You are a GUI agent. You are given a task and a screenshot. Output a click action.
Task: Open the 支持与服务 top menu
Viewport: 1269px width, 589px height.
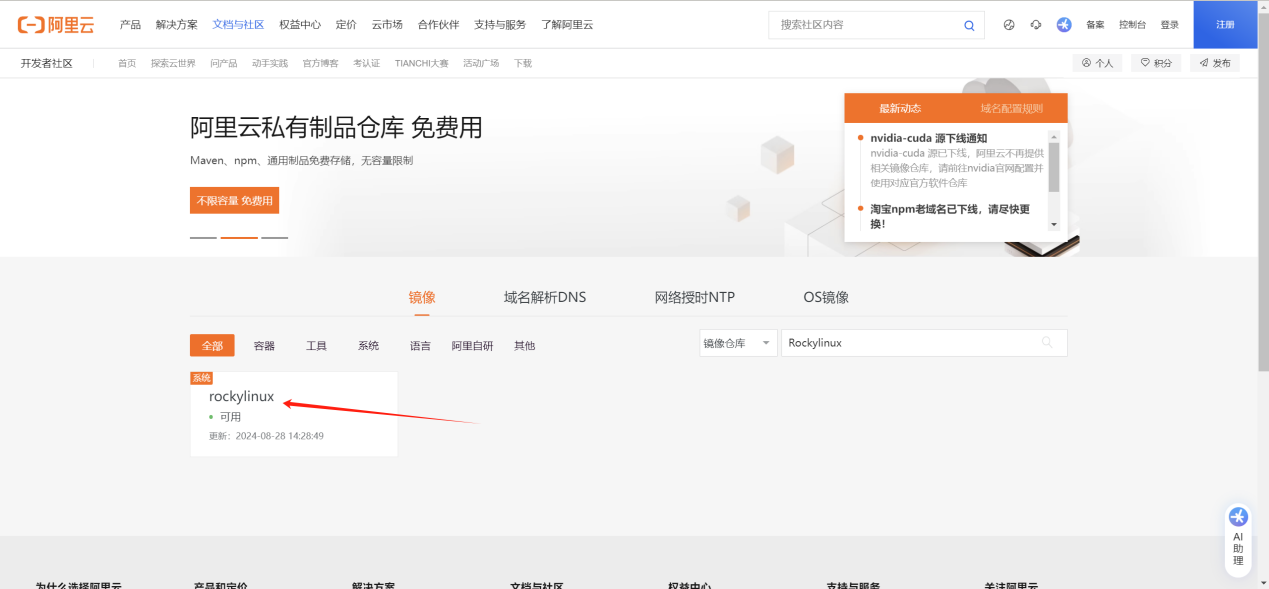[500, 25]
